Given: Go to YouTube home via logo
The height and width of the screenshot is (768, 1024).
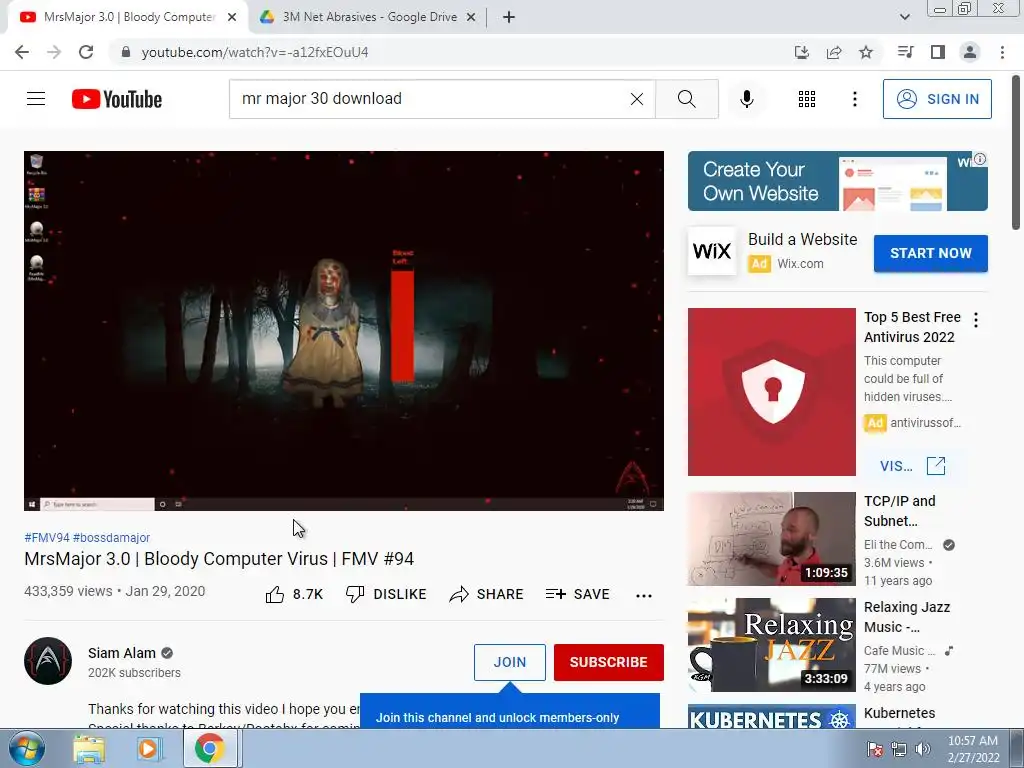Looking at the screenshot, I should [117, 99].
